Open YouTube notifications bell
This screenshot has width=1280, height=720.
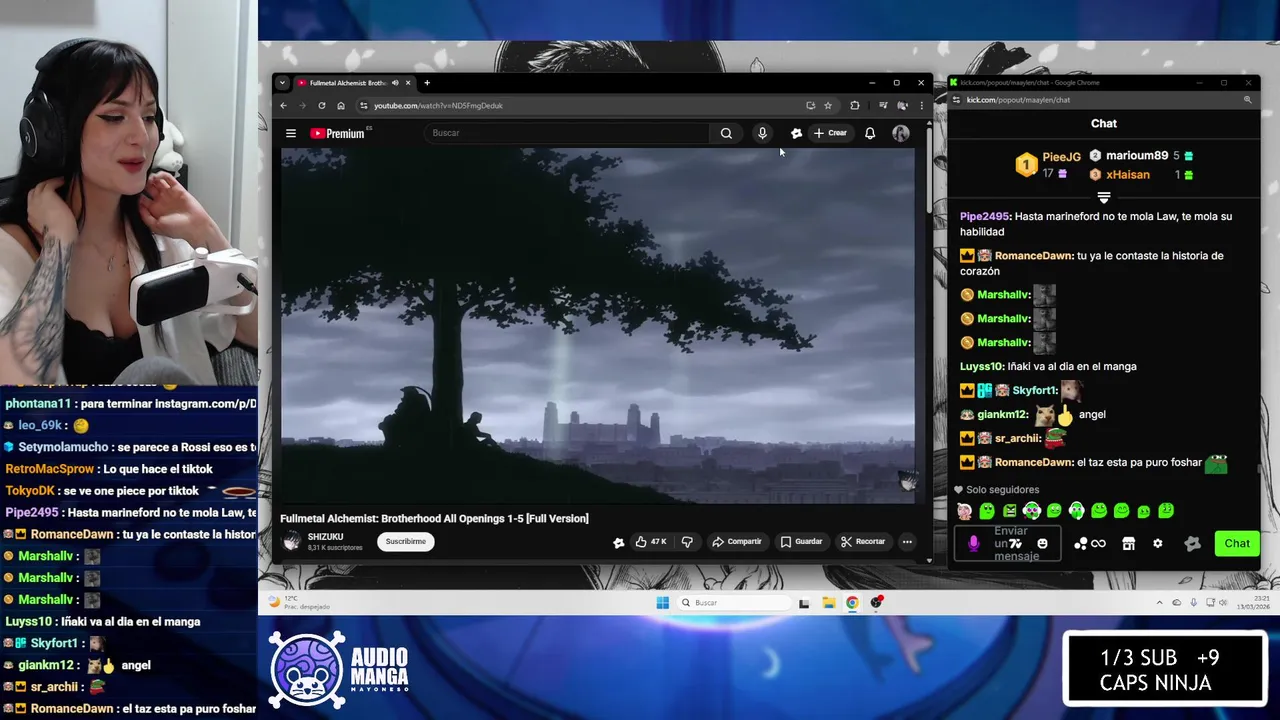[870, 133]
